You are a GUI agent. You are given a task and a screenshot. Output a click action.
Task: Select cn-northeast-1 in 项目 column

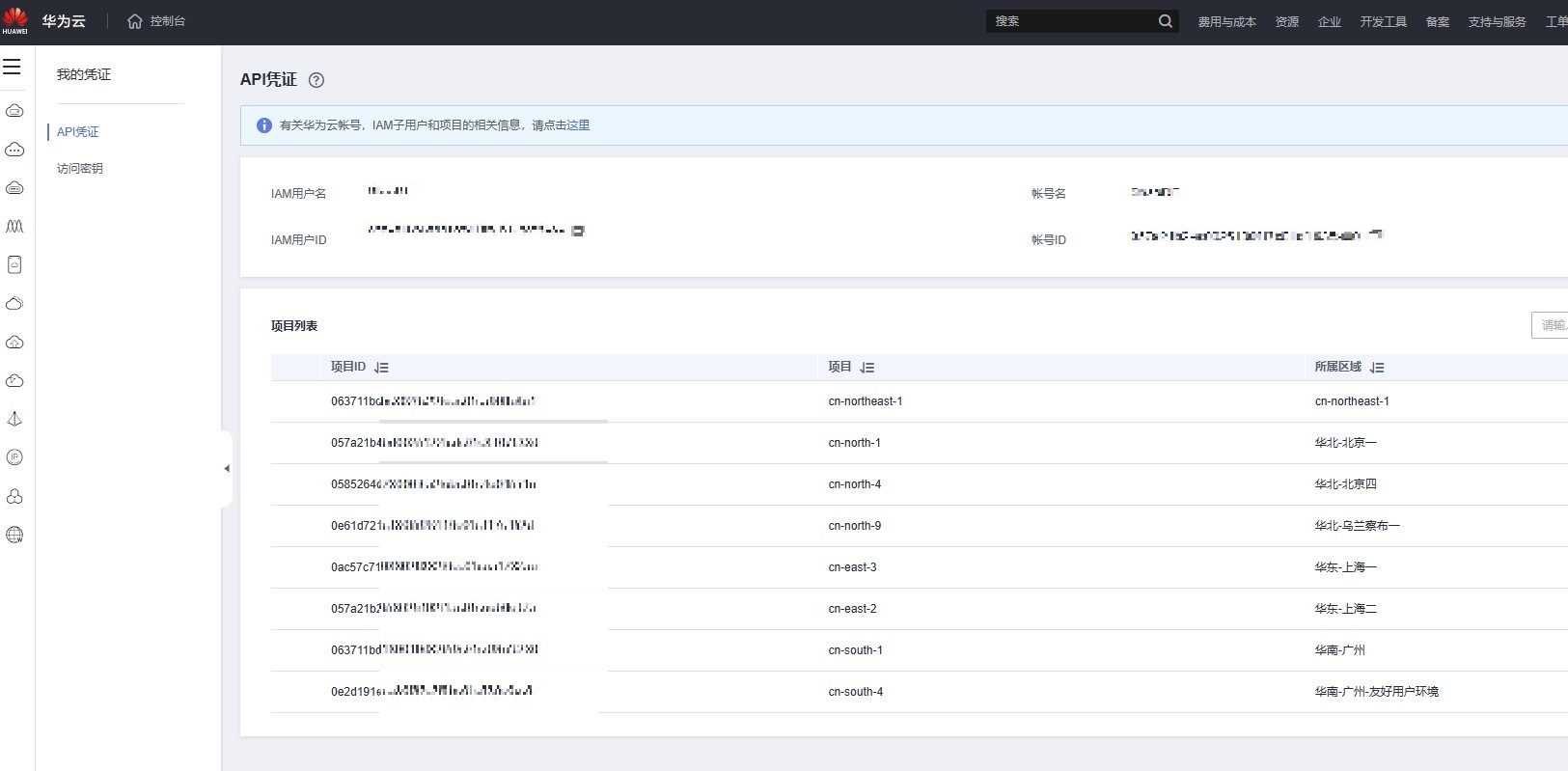coord(866,401)
